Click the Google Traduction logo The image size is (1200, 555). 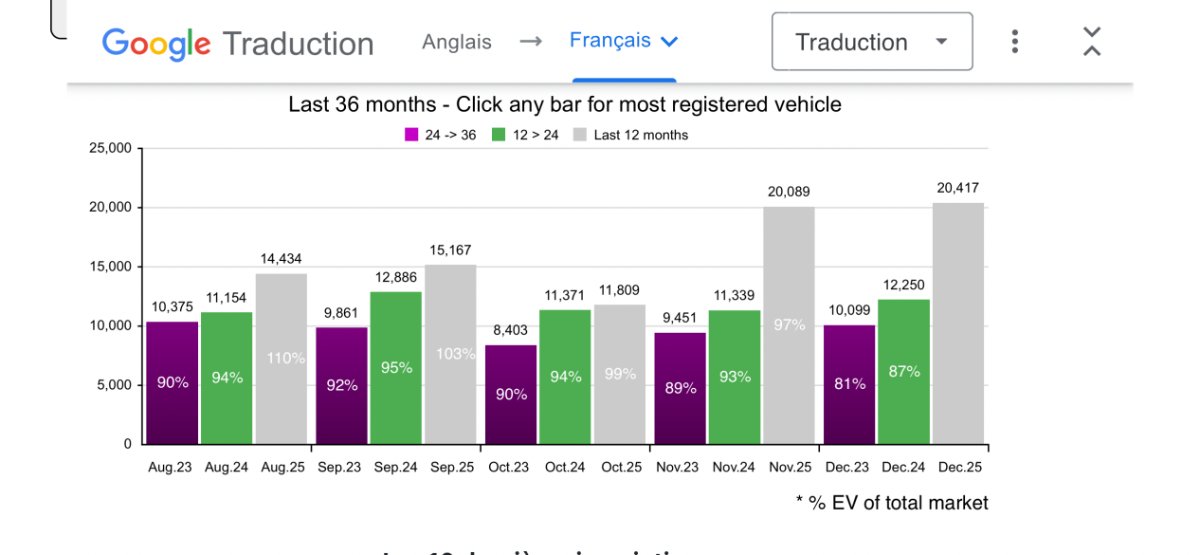coord(237,43)
